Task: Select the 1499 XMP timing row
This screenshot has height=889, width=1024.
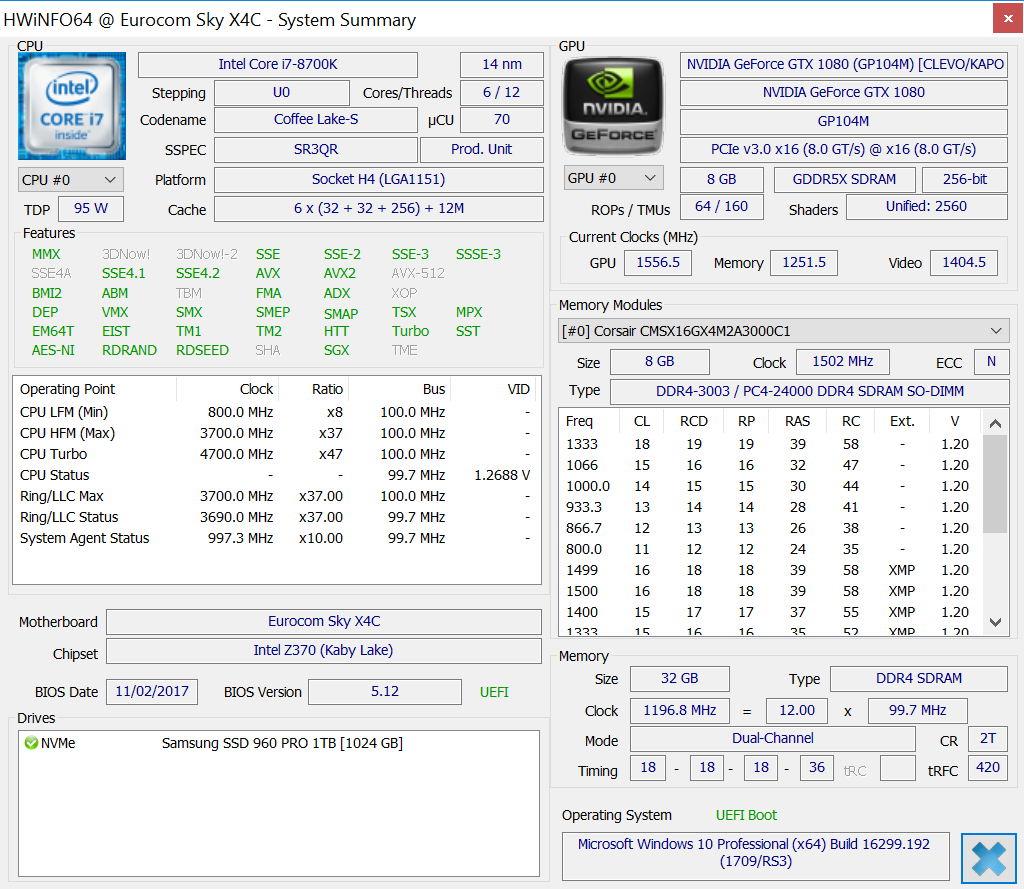Action: point(771,570)
